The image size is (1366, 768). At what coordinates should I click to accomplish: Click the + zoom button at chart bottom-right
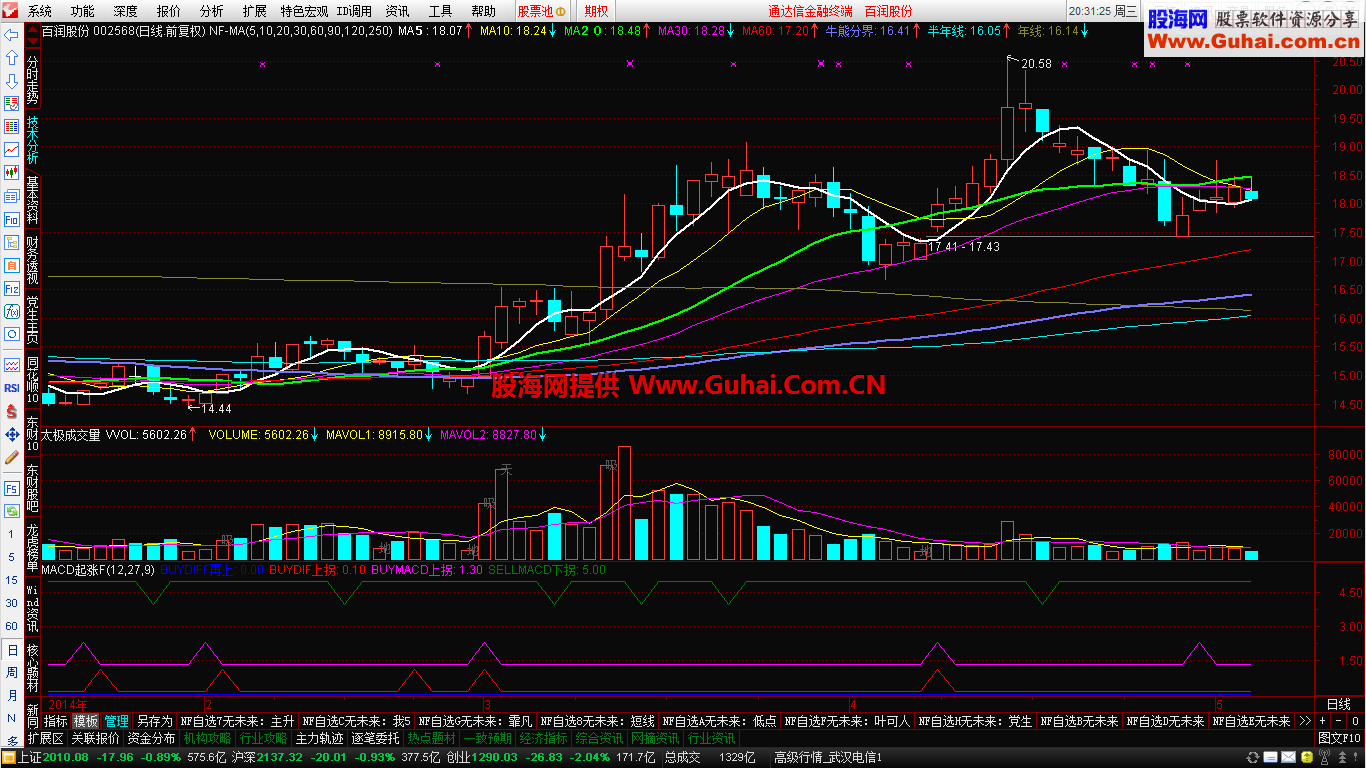point(1322,721)
